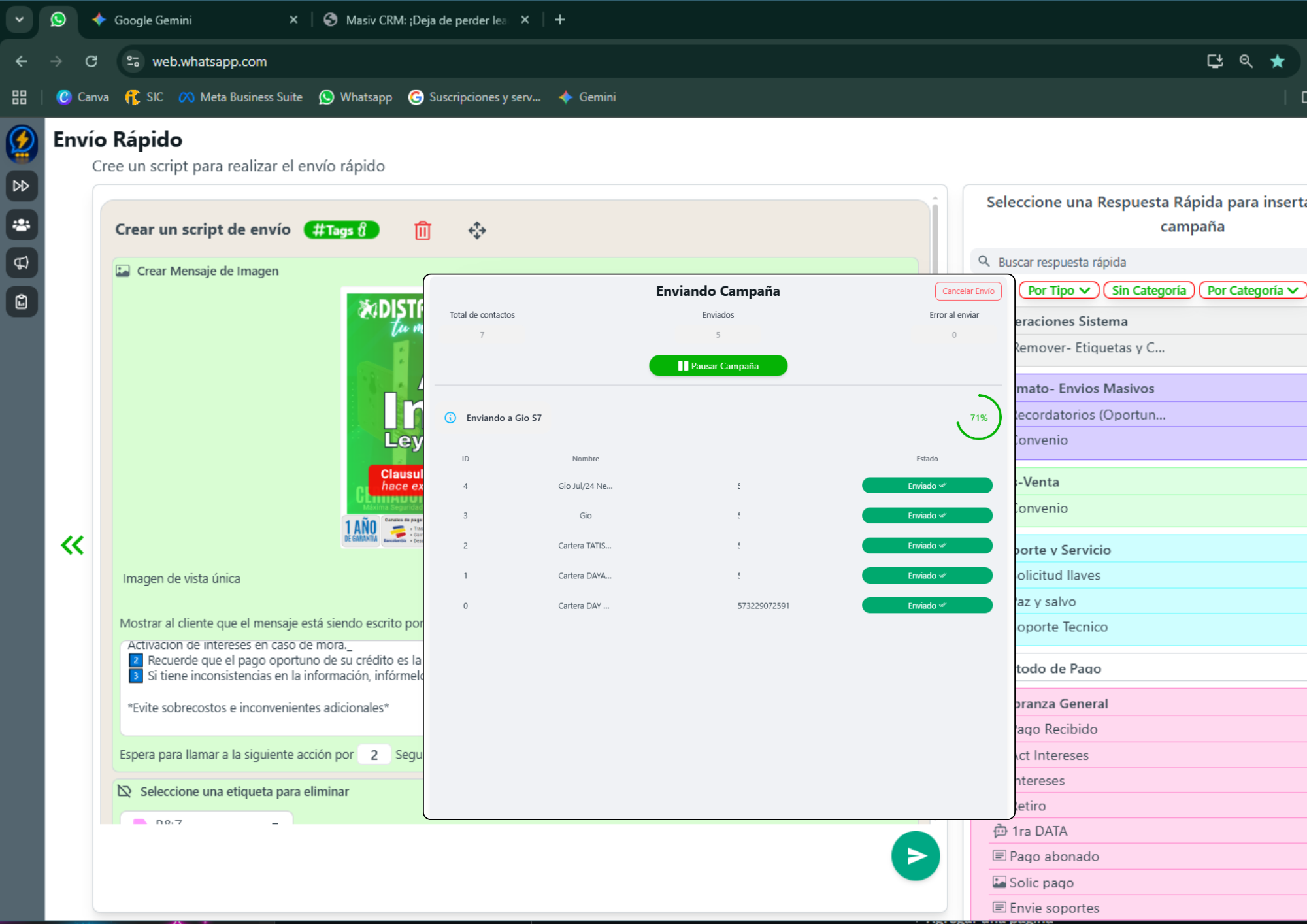Open the clipboard sidebar icon
Image resolution: width=1307 pixels, height=924 pixels.
(22, 302)
